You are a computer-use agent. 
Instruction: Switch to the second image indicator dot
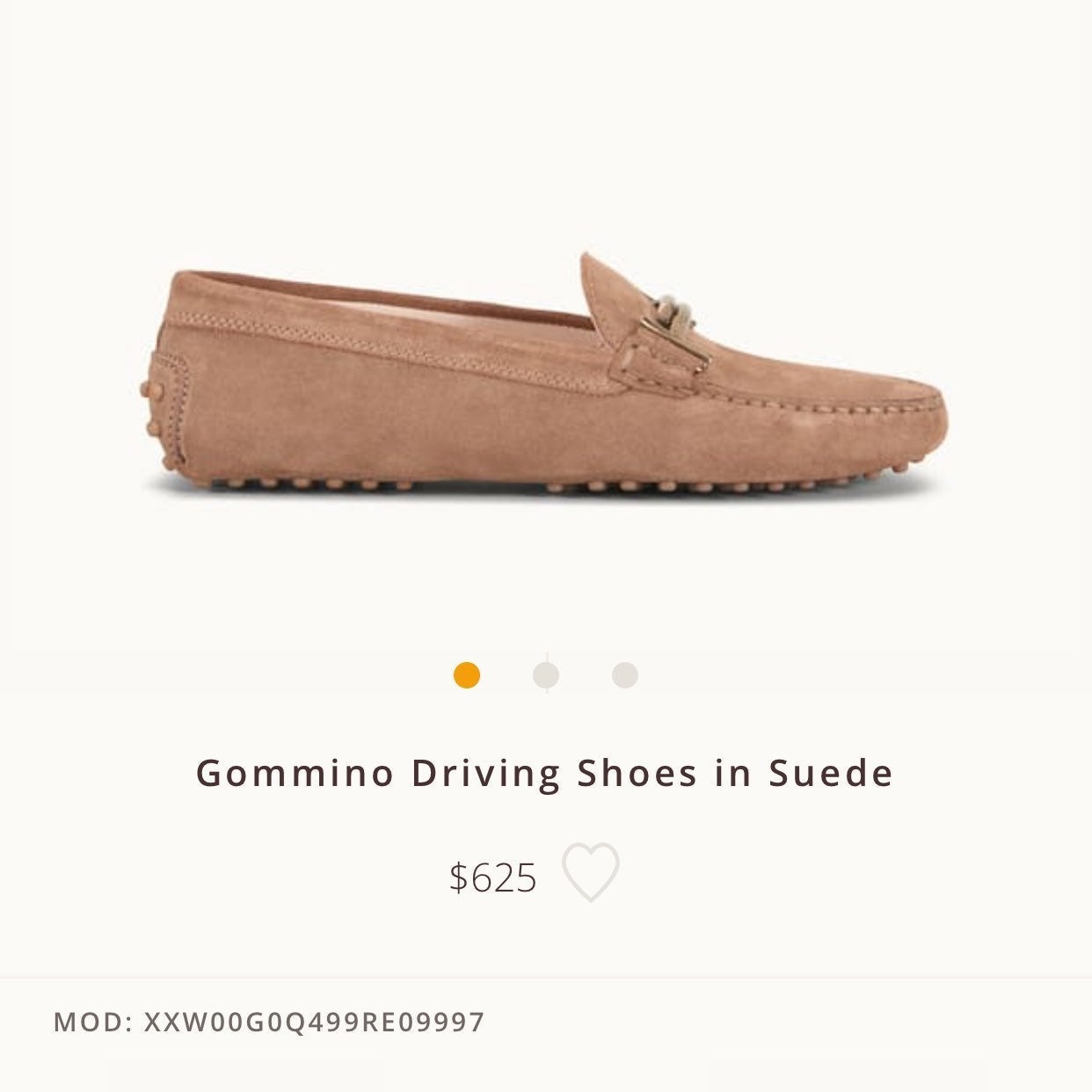pos(546,675)
